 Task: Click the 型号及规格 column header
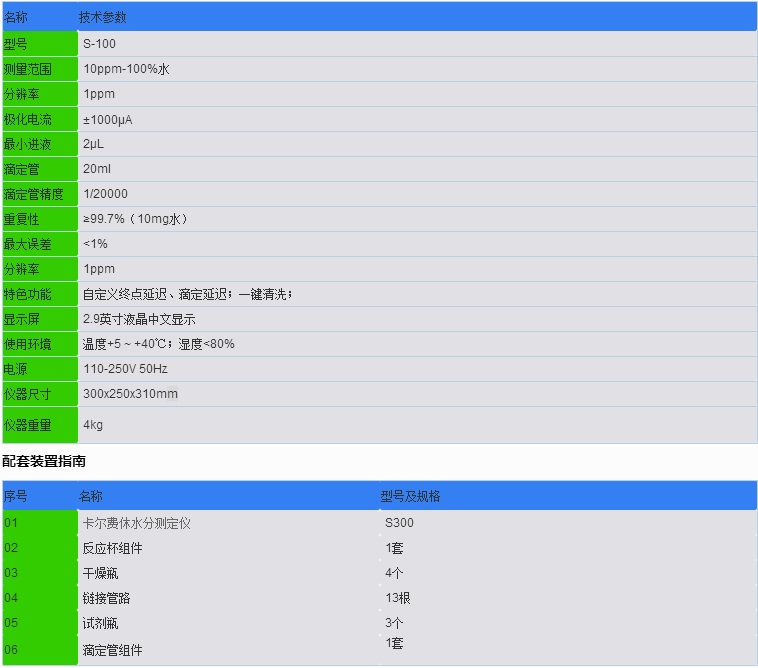pos(410,496)
